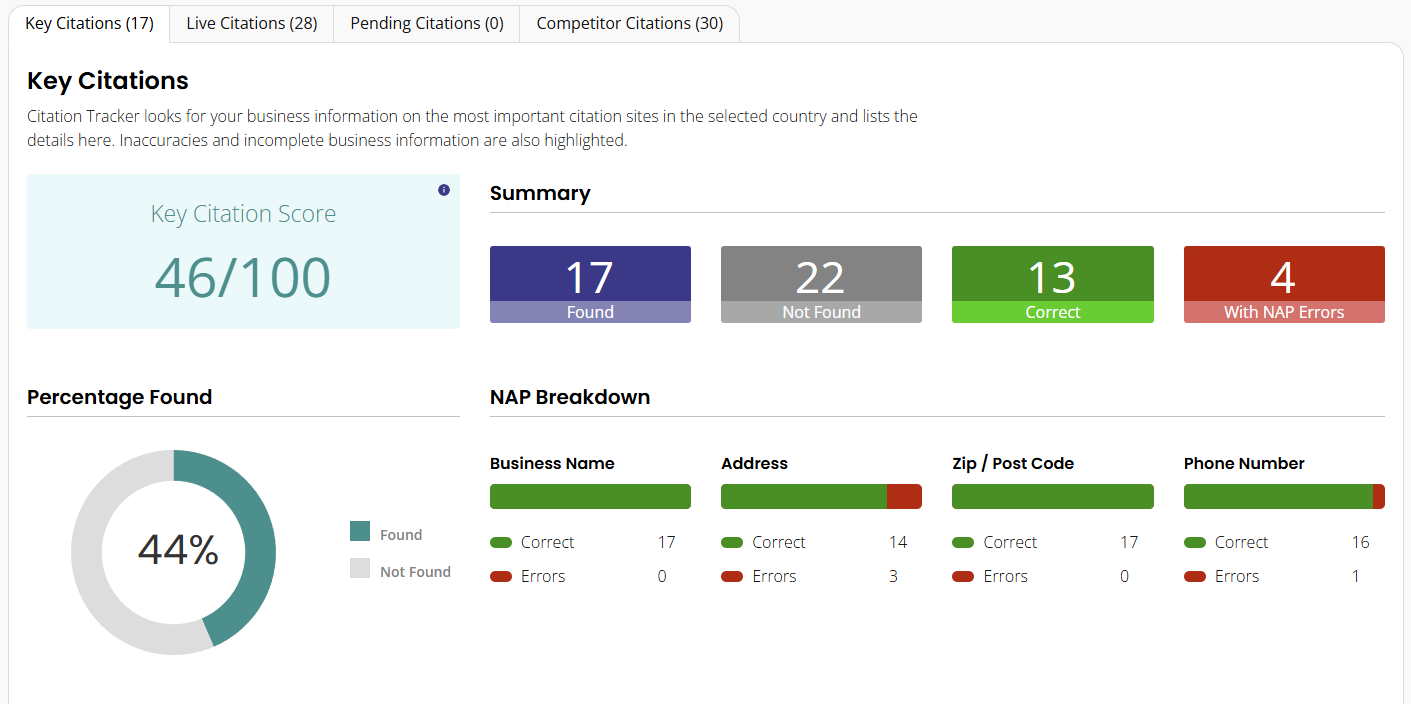Click the Correct indicator under Phone Number
1411x704 pixels.
(1194, 541)
